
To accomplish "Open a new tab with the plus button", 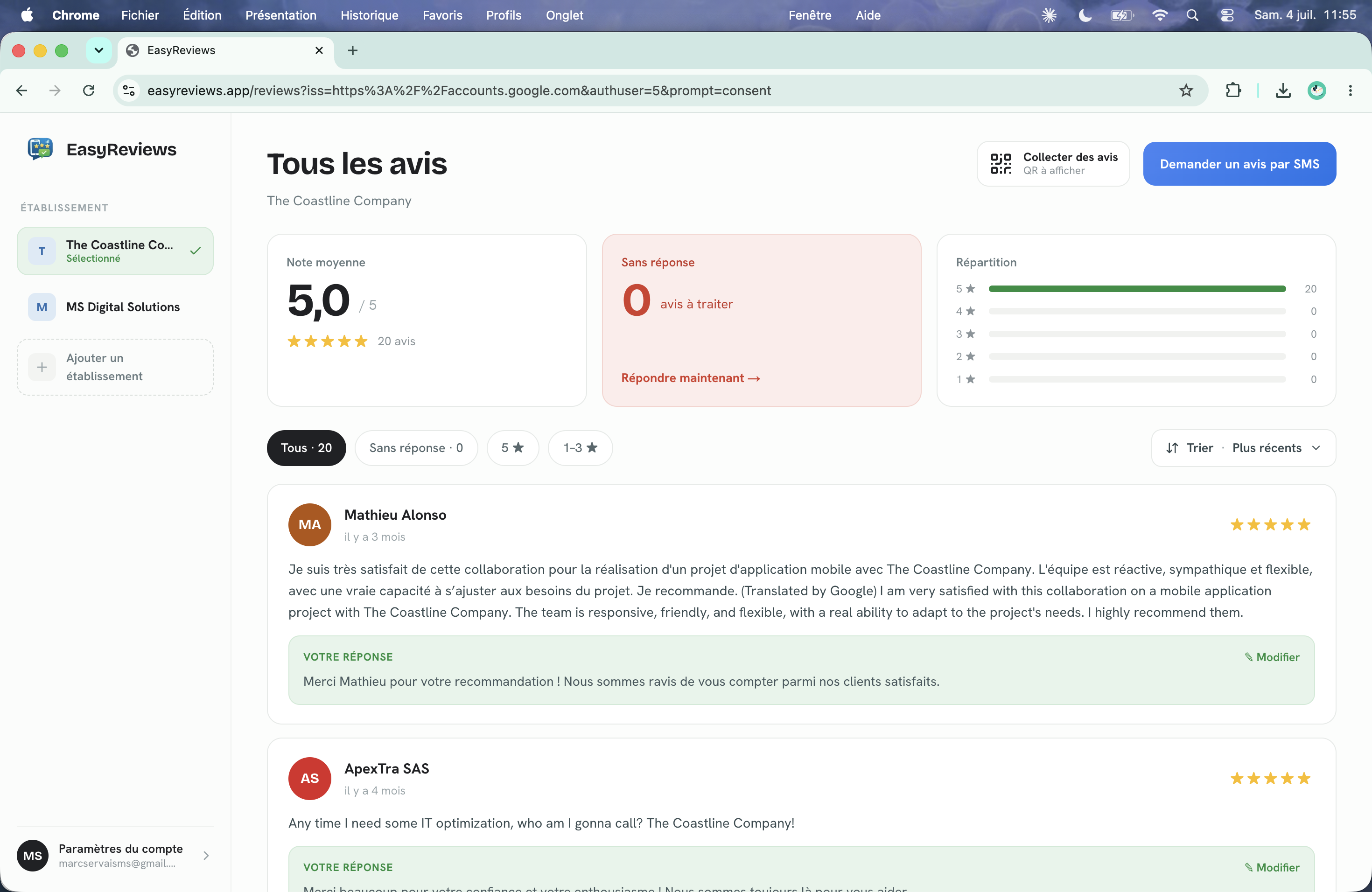I will point(353,50).
